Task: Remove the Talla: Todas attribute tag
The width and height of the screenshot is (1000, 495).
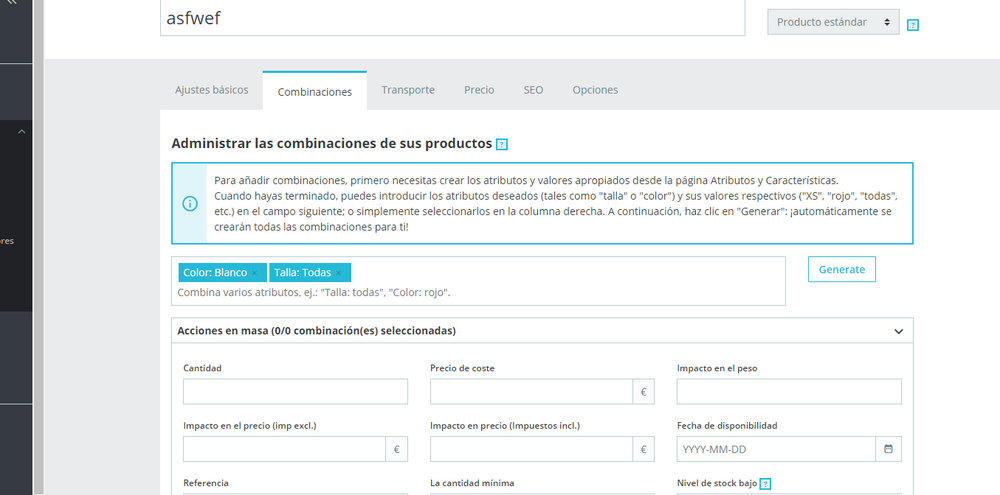Action: point(339,273)
